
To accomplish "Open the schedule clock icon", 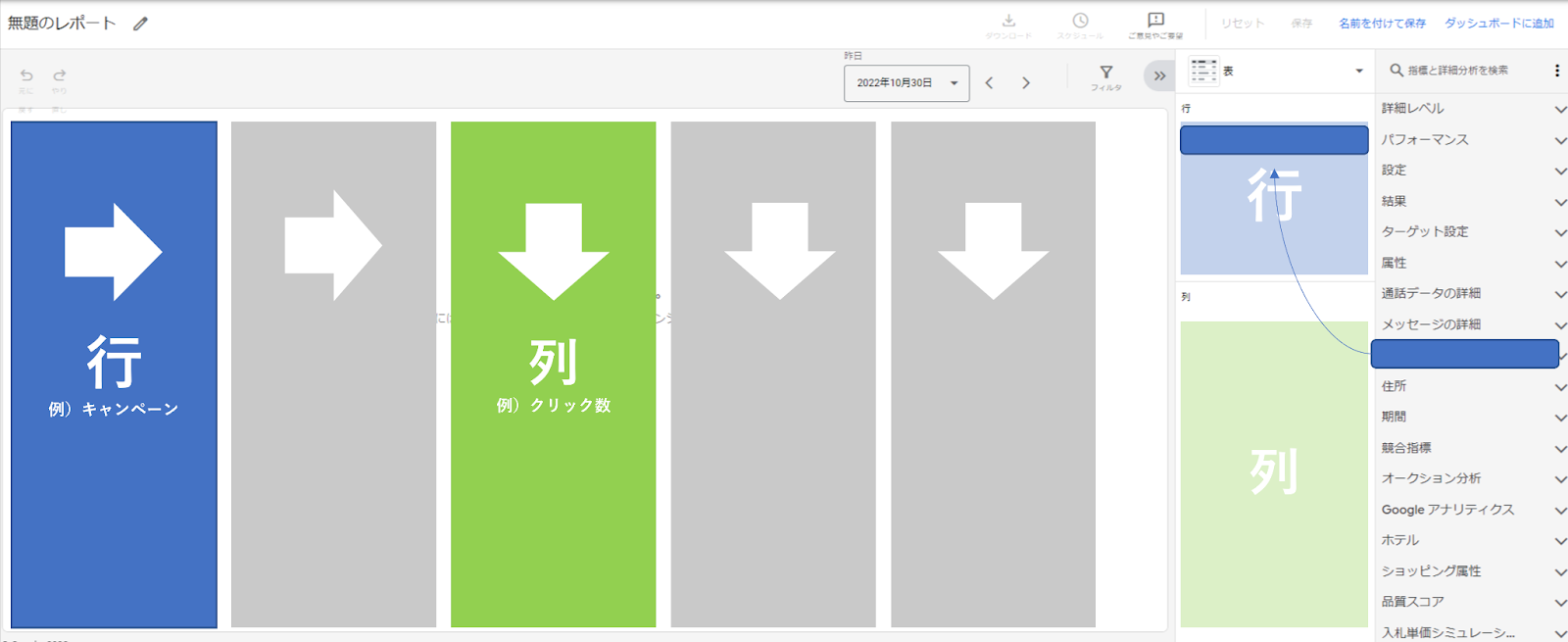I will tap(1080, 21).
